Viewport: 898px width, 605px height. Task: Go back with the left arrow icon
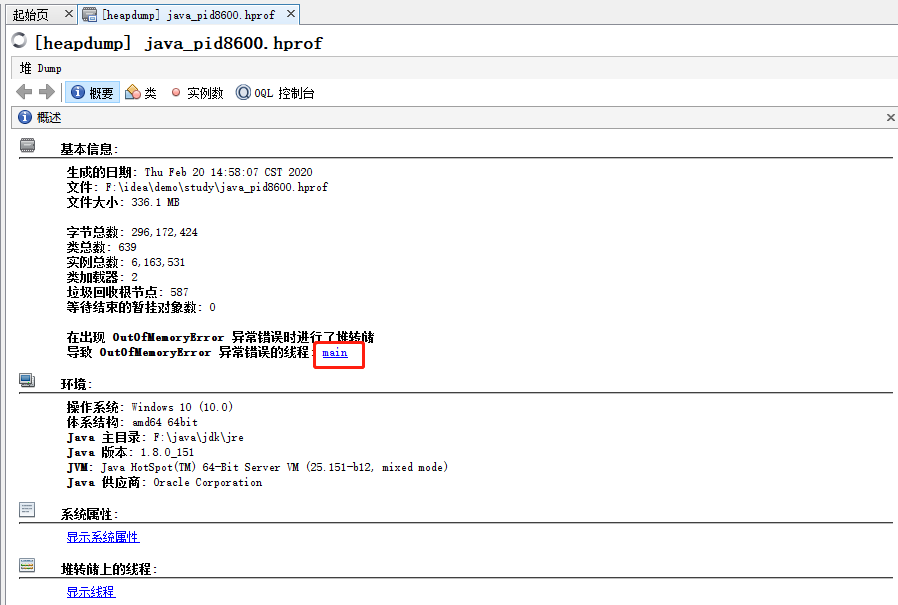[24, 92]
